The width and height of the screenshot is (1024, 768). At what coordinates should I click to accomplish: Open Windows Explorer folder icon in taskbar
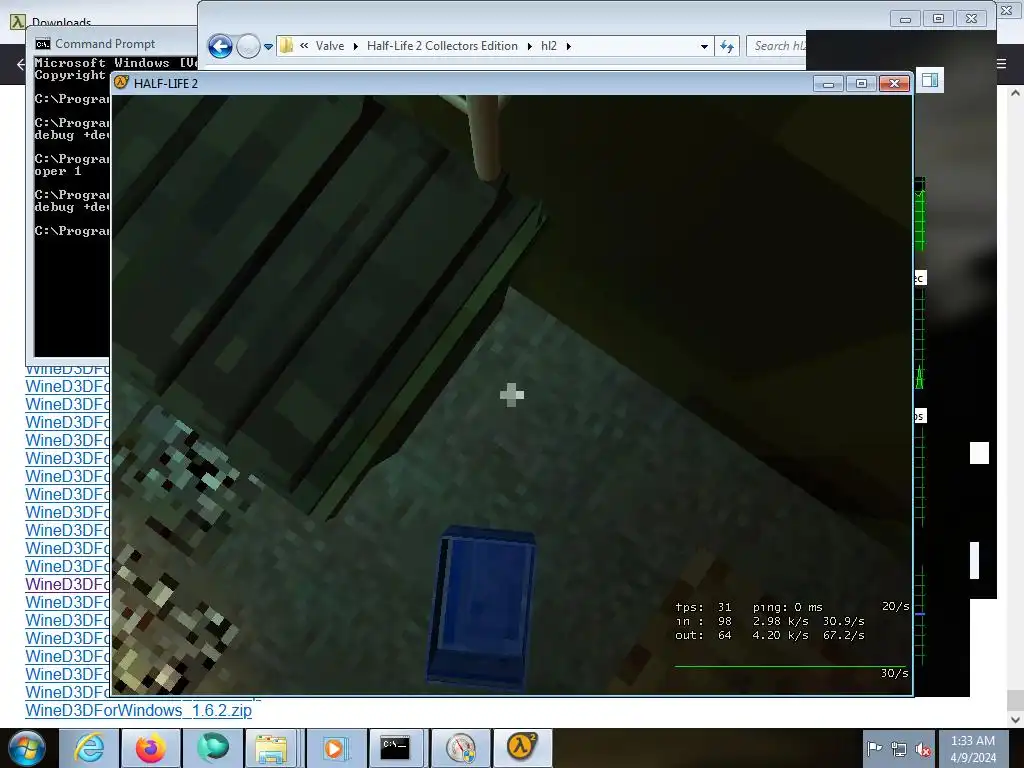[x=271, y=748]
